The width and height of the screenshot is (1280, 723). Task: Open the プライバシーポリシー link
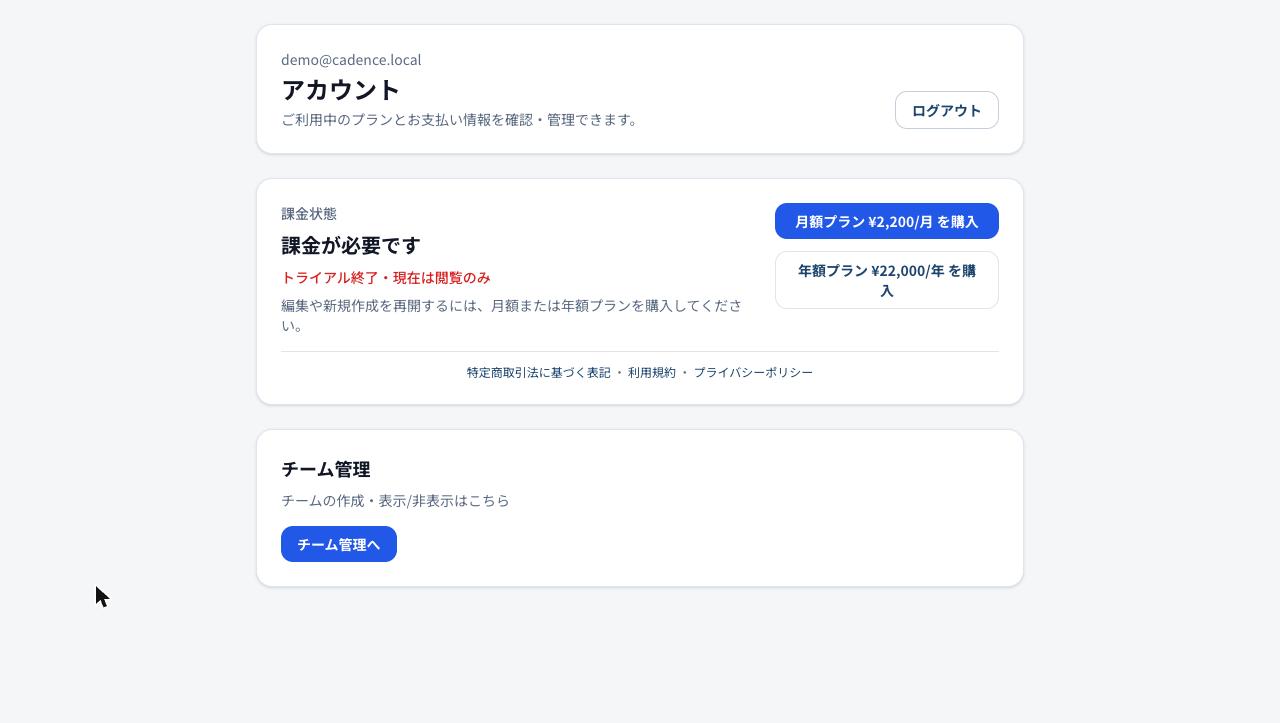[x=753, y=372]
